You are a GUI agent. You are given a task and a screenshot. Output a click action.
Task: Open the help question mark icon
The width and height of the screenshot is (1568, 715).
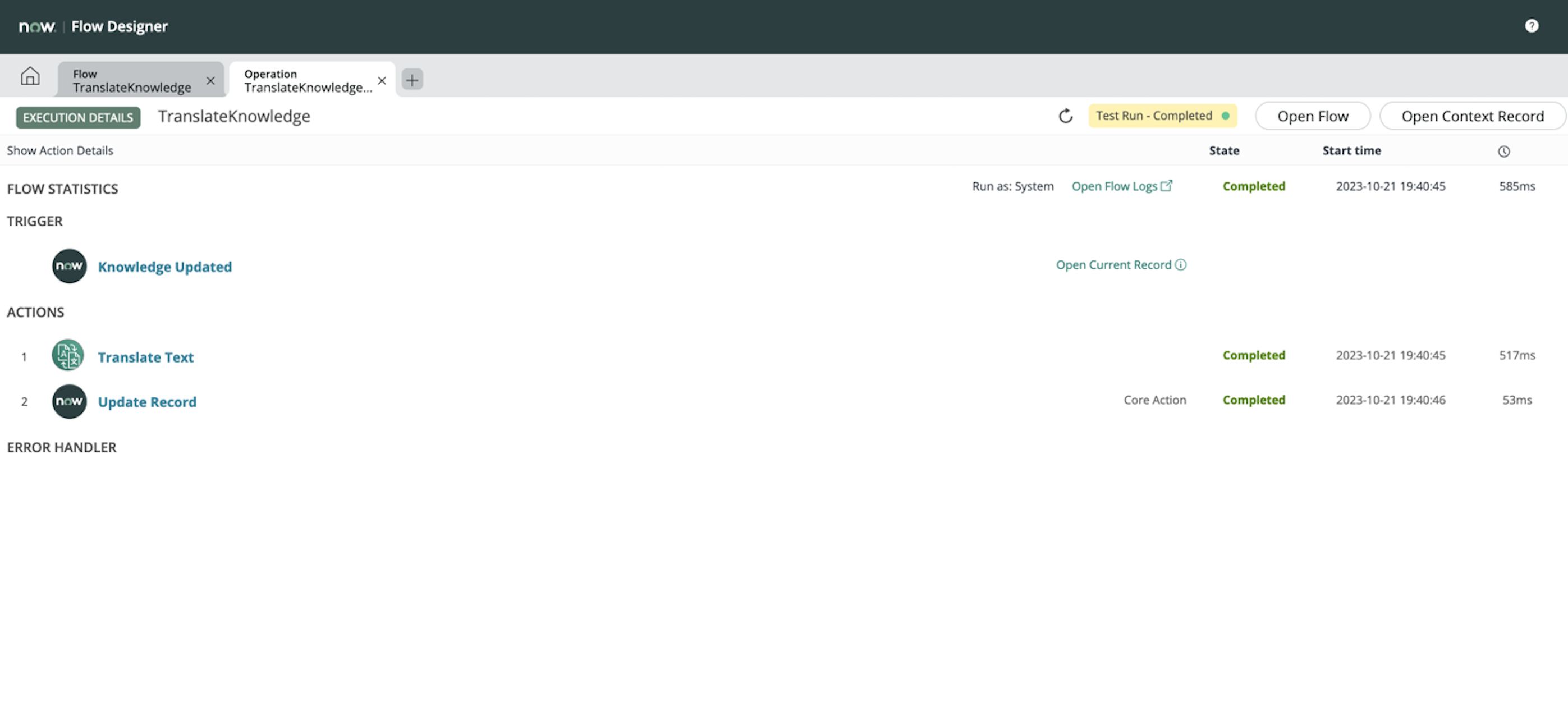pos(1531,26)
